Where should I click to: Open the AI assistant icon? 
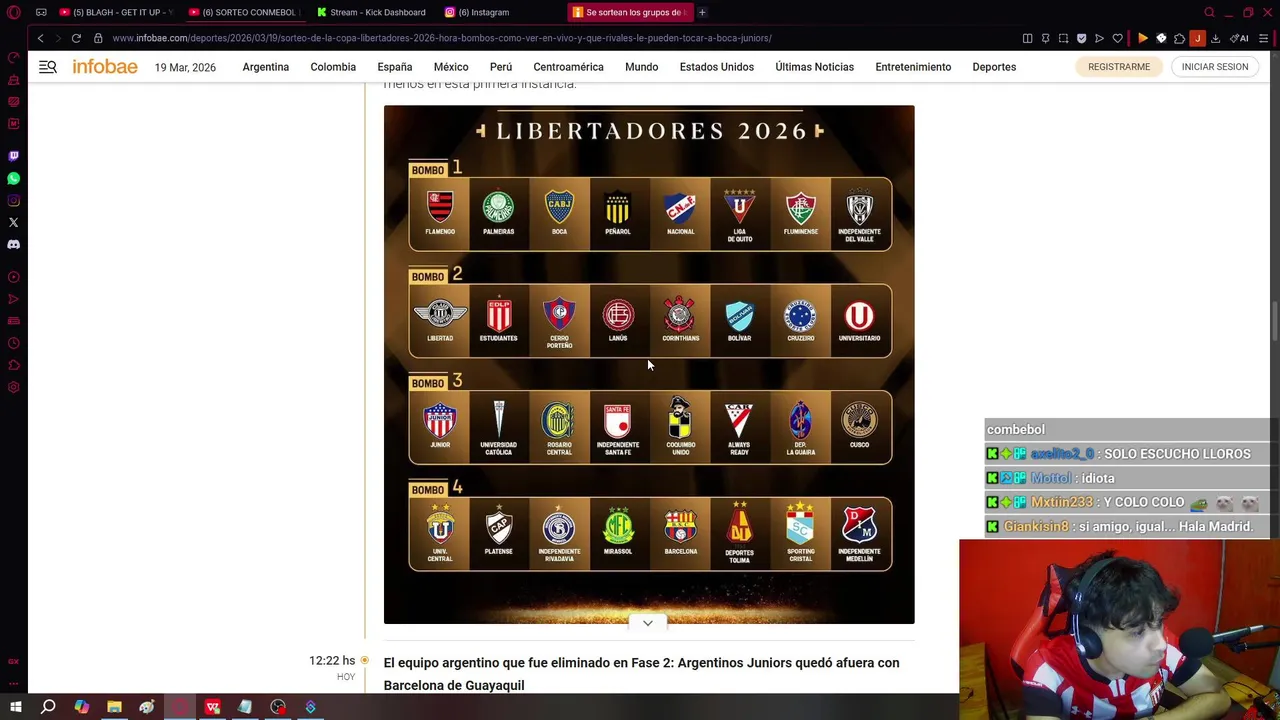coord(1239,38)
